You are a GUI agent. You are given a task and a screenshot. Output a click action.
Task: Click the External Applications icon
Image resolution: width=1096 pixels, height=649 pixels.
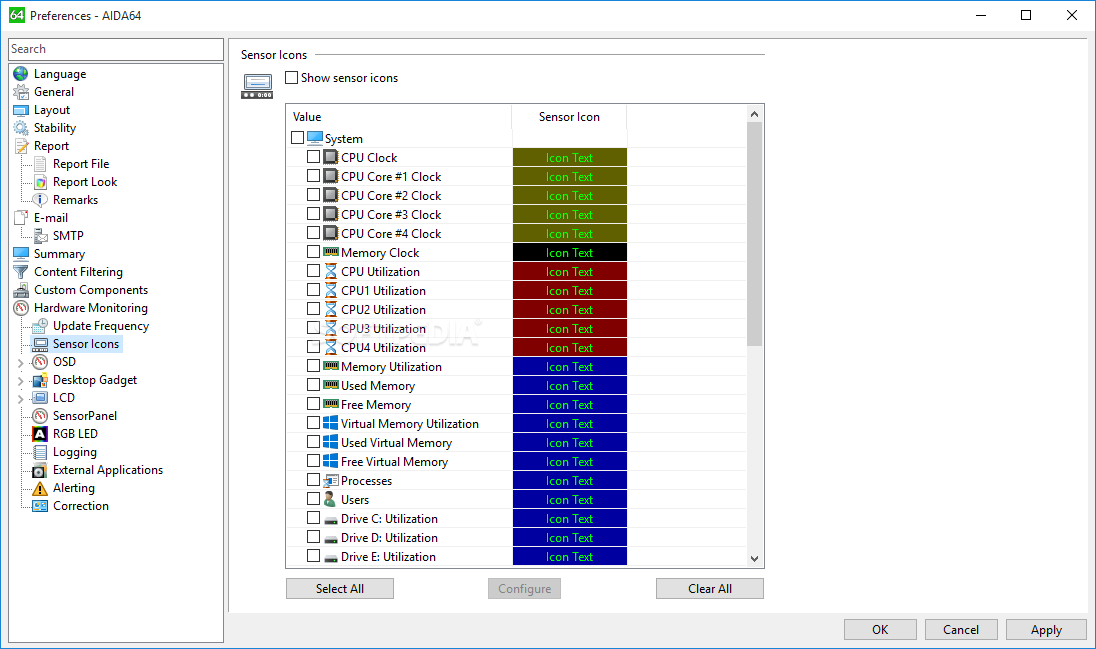41,471
